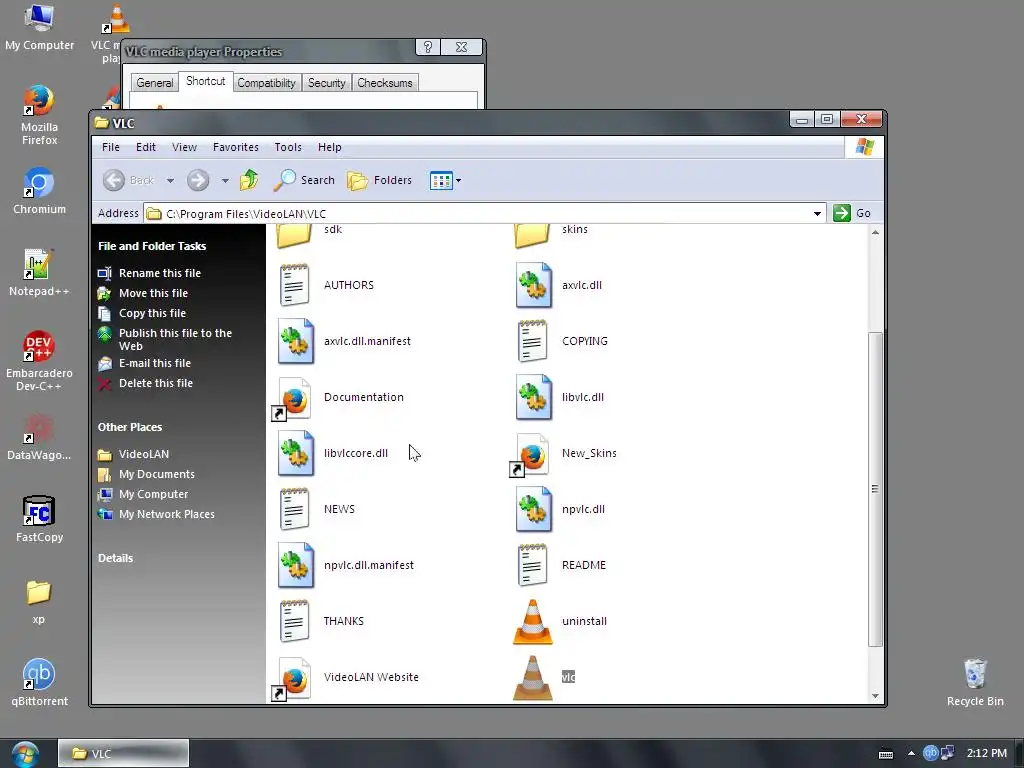Screen dimensions: 1024x768
Task: Open the File menu
Action: [111, 147]
